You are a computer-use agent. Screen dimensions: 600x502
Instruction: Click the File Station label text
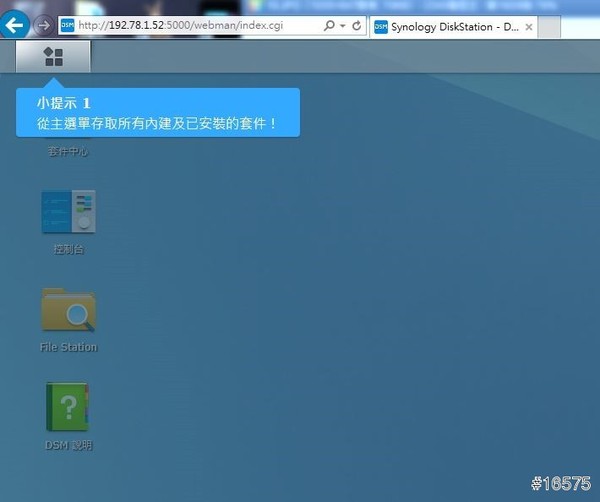68,347
